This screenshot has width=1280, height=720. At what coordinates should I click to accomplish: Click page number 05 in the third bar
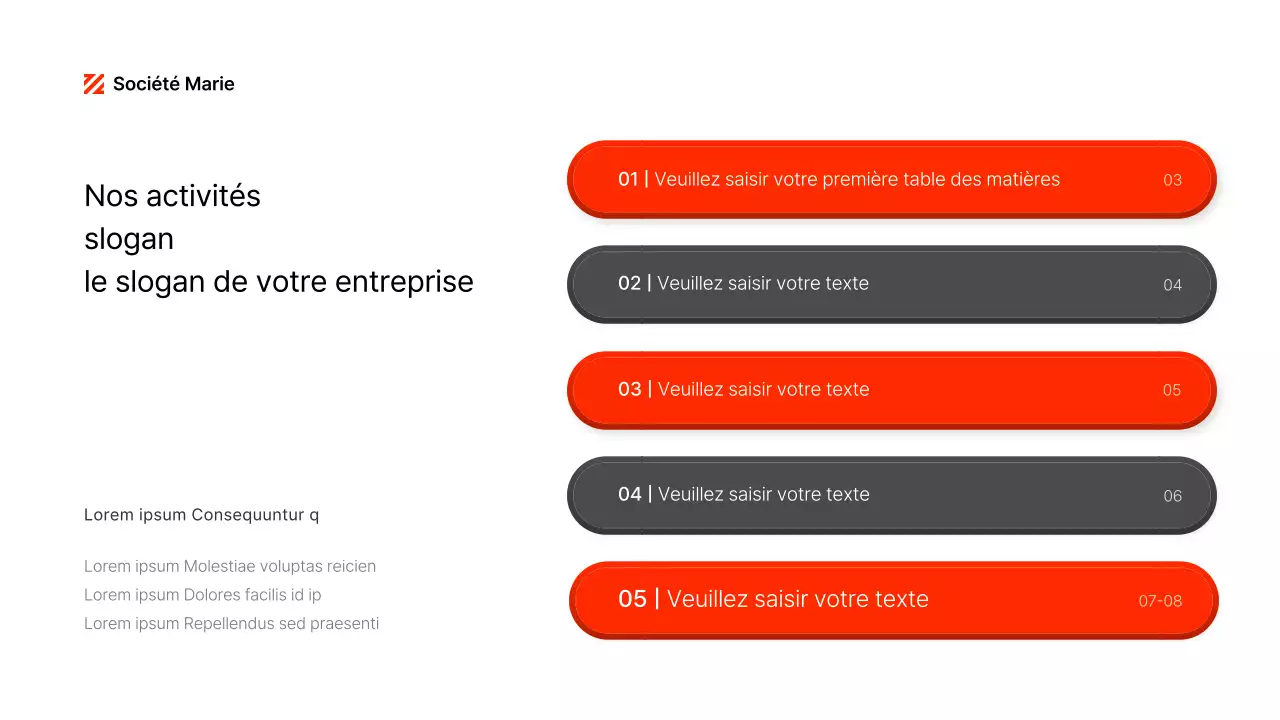1172,390
